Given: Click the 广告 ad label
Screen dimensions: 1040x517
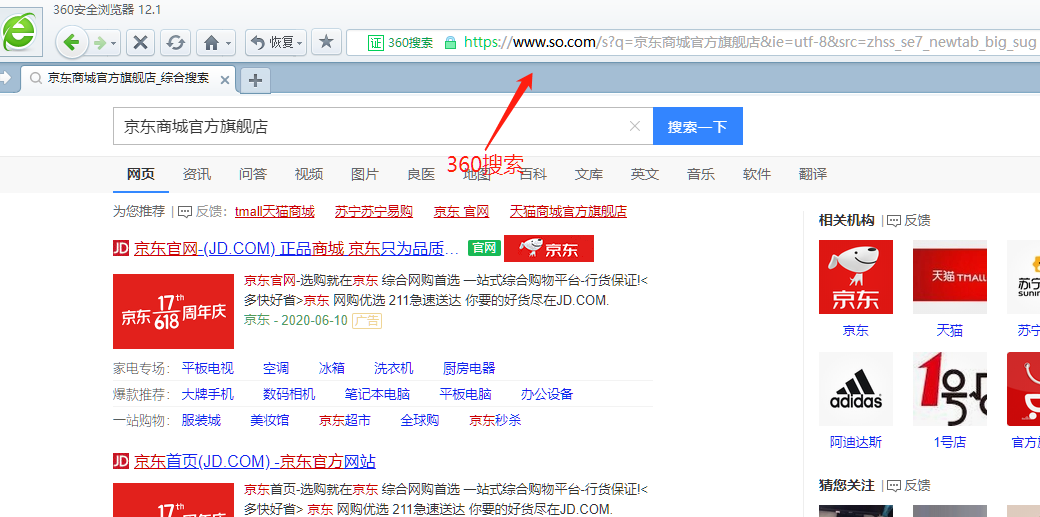Looking at the screenshot, I should pos(367,321).
